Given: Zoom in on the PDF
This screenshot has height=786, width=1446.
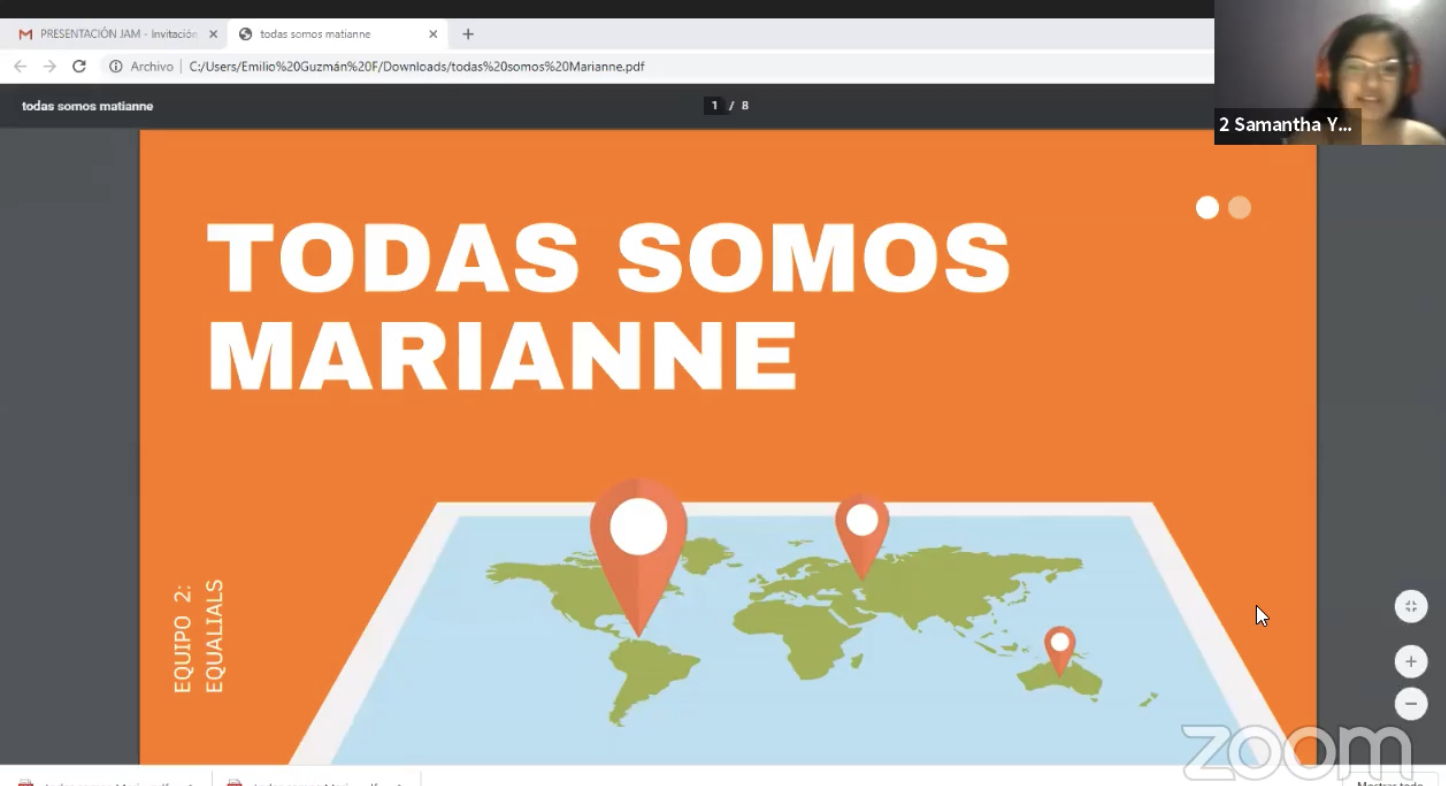Looking at the screenshot, I should pyautogui.click(x=1411, y=661).
